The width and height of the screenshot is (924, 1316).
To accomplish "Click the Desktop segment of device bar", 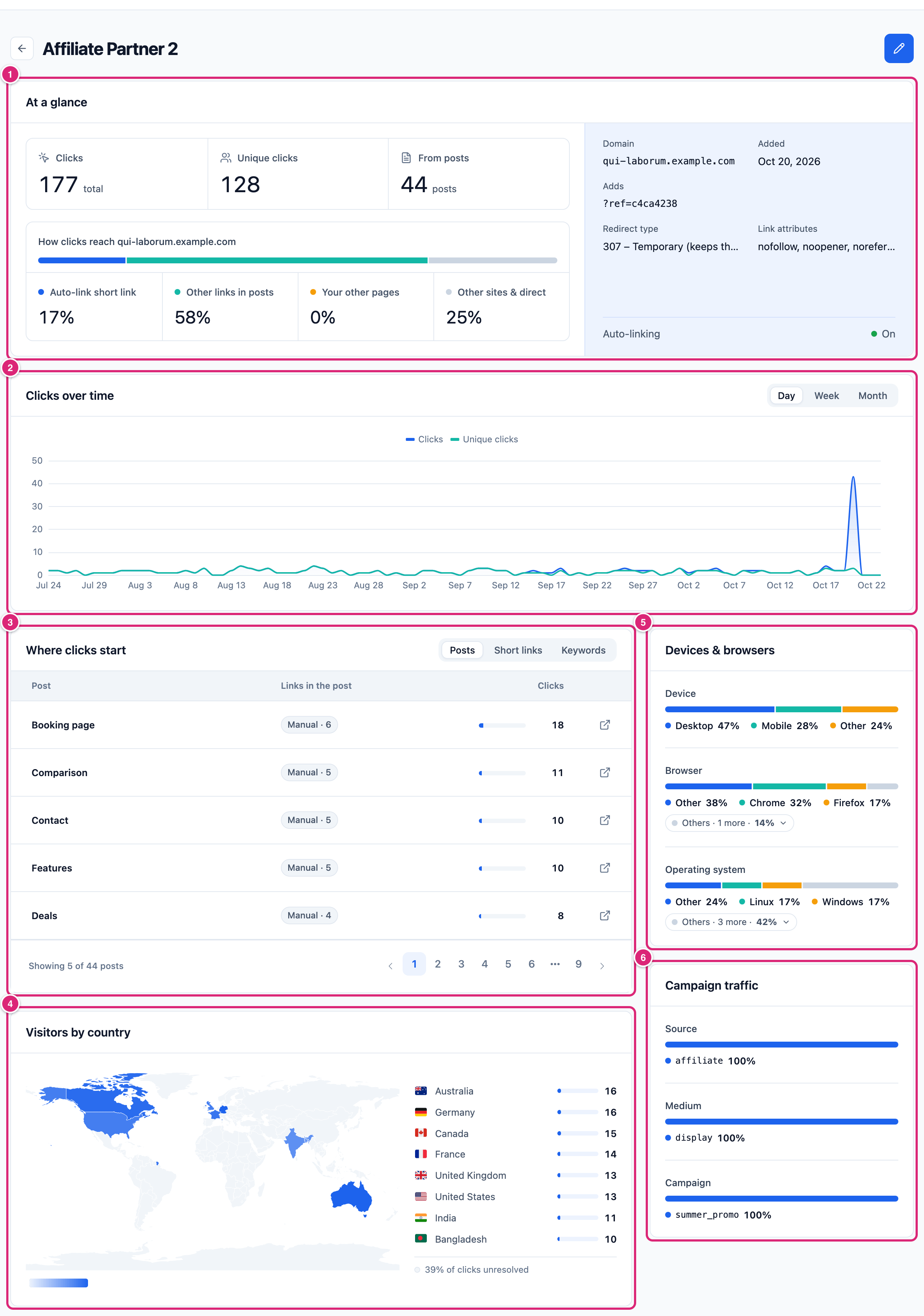I will [719, 710].
